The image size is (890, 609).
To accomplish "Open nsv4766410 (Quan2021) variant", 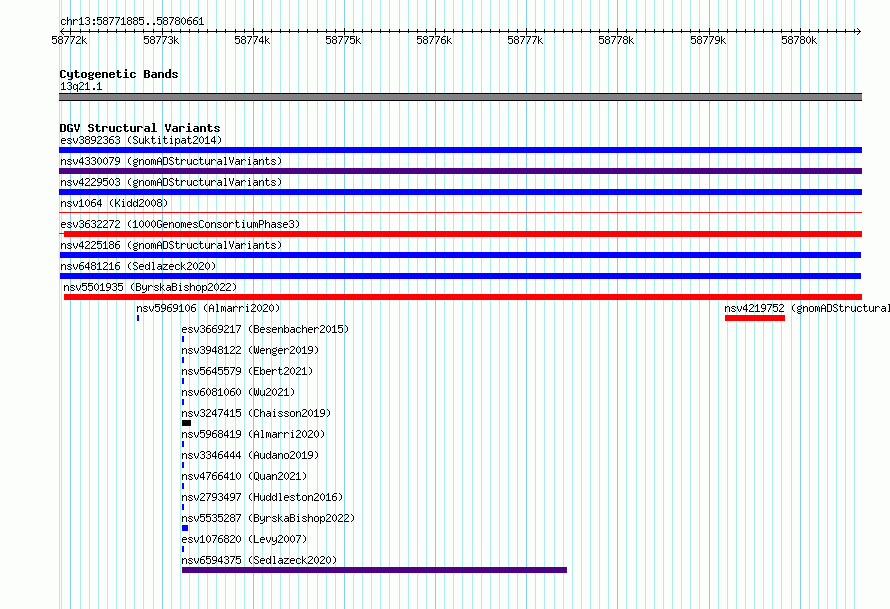I will point(244,476).
